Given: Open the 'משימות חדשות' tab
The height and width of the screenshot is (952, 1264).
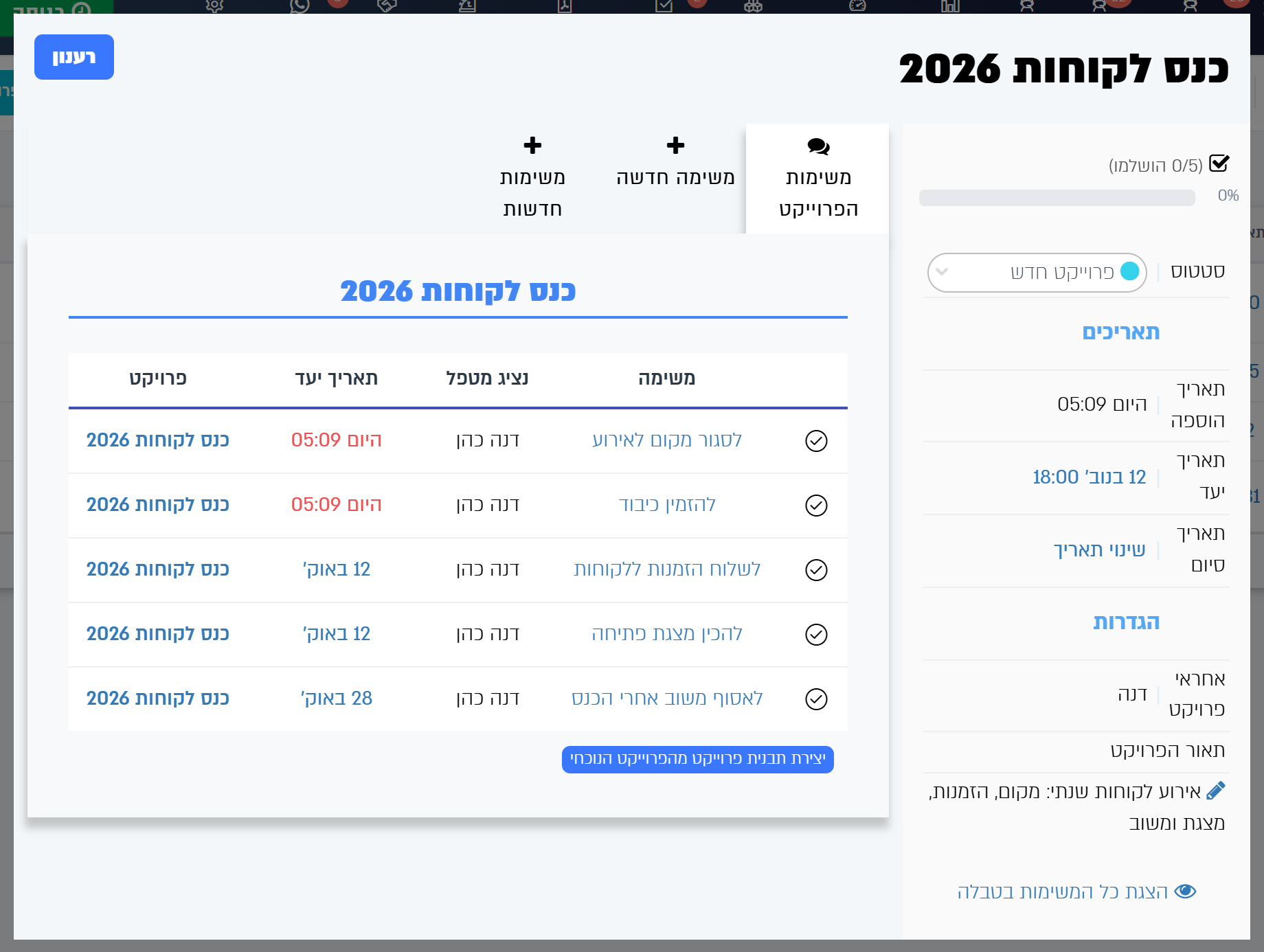Looking at the screenshot, I should click(532, 177).
